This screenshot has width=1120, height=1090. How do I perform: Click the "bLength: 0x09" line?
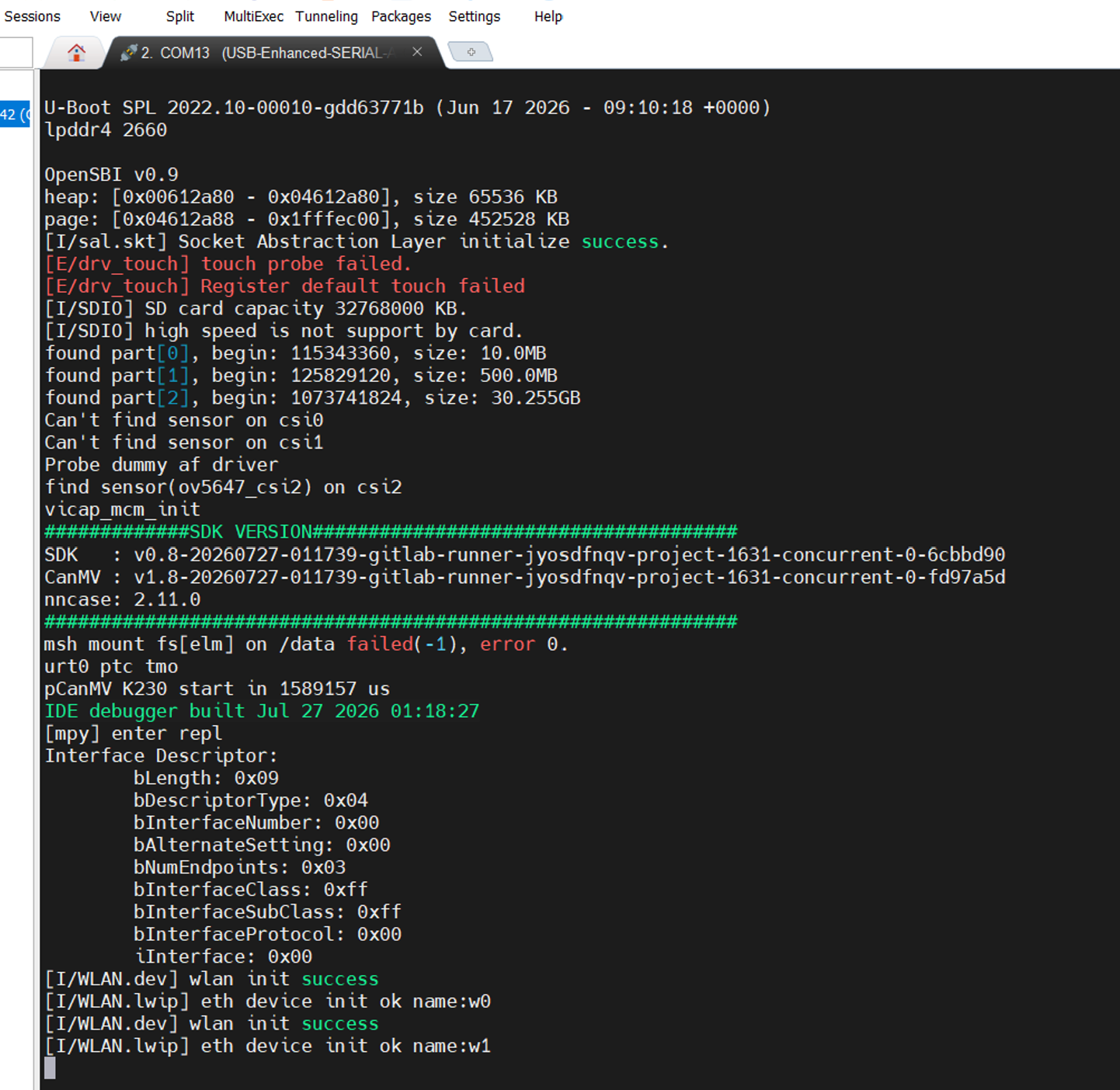point(206,779)
